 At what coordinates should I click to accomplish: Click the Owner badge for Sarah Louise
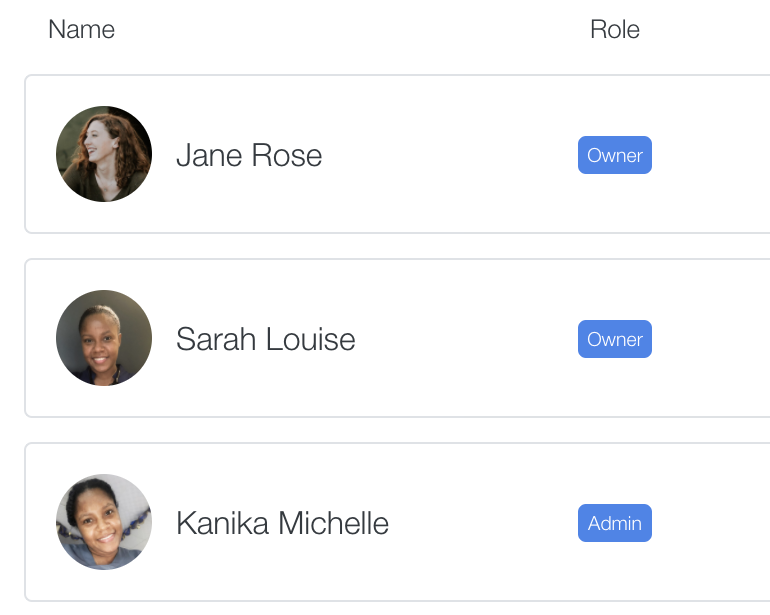tap(615, 339)
